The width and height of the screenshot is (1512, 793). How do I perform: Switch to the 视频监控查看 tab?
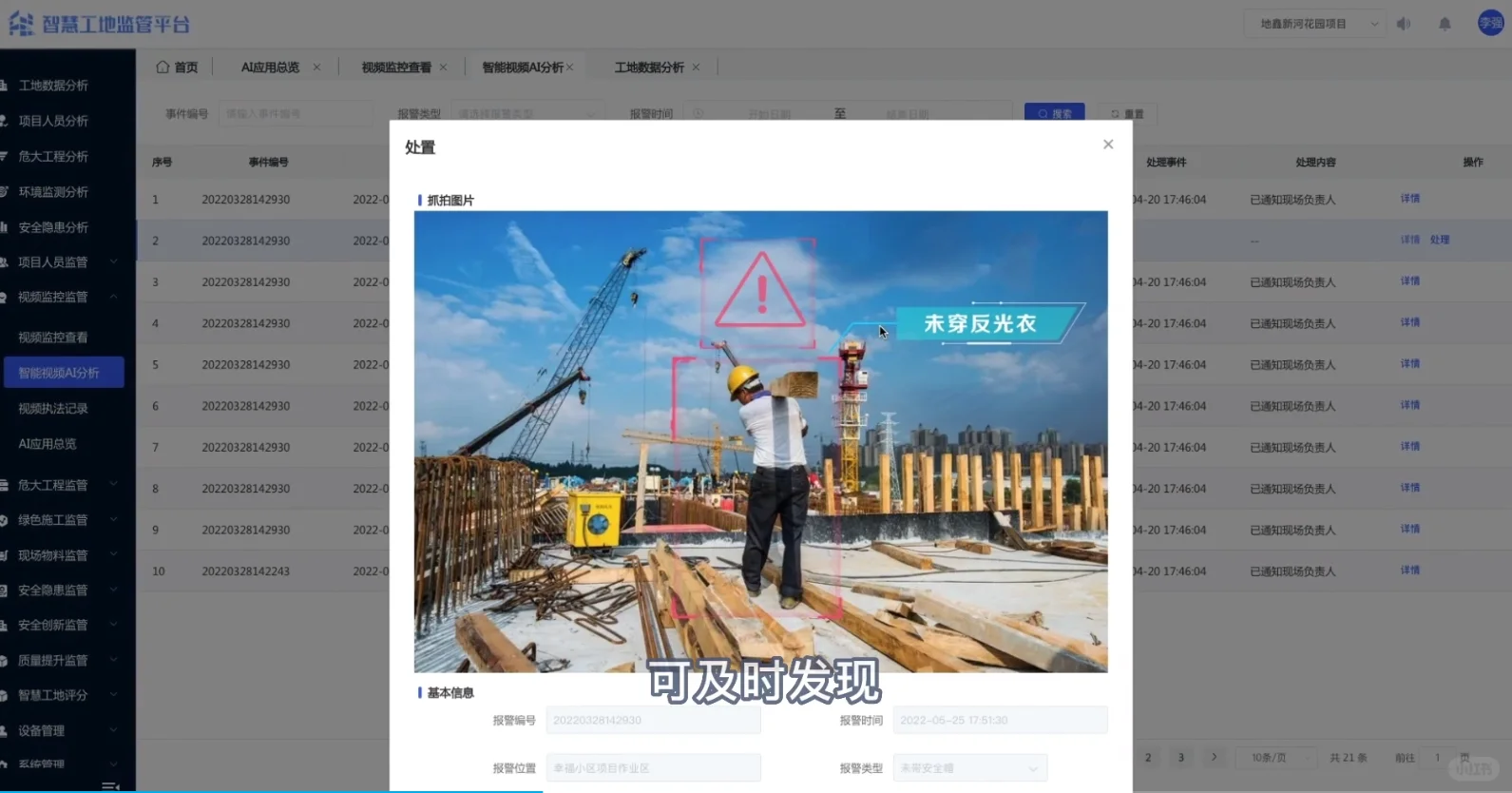coord(396,68)
